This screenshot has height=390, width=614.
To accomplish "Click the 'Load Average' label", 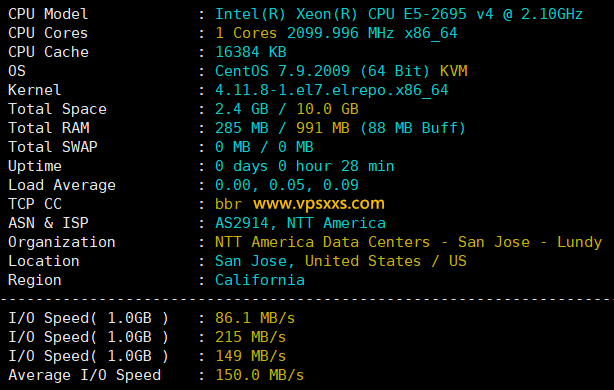I will pos(62,185).
